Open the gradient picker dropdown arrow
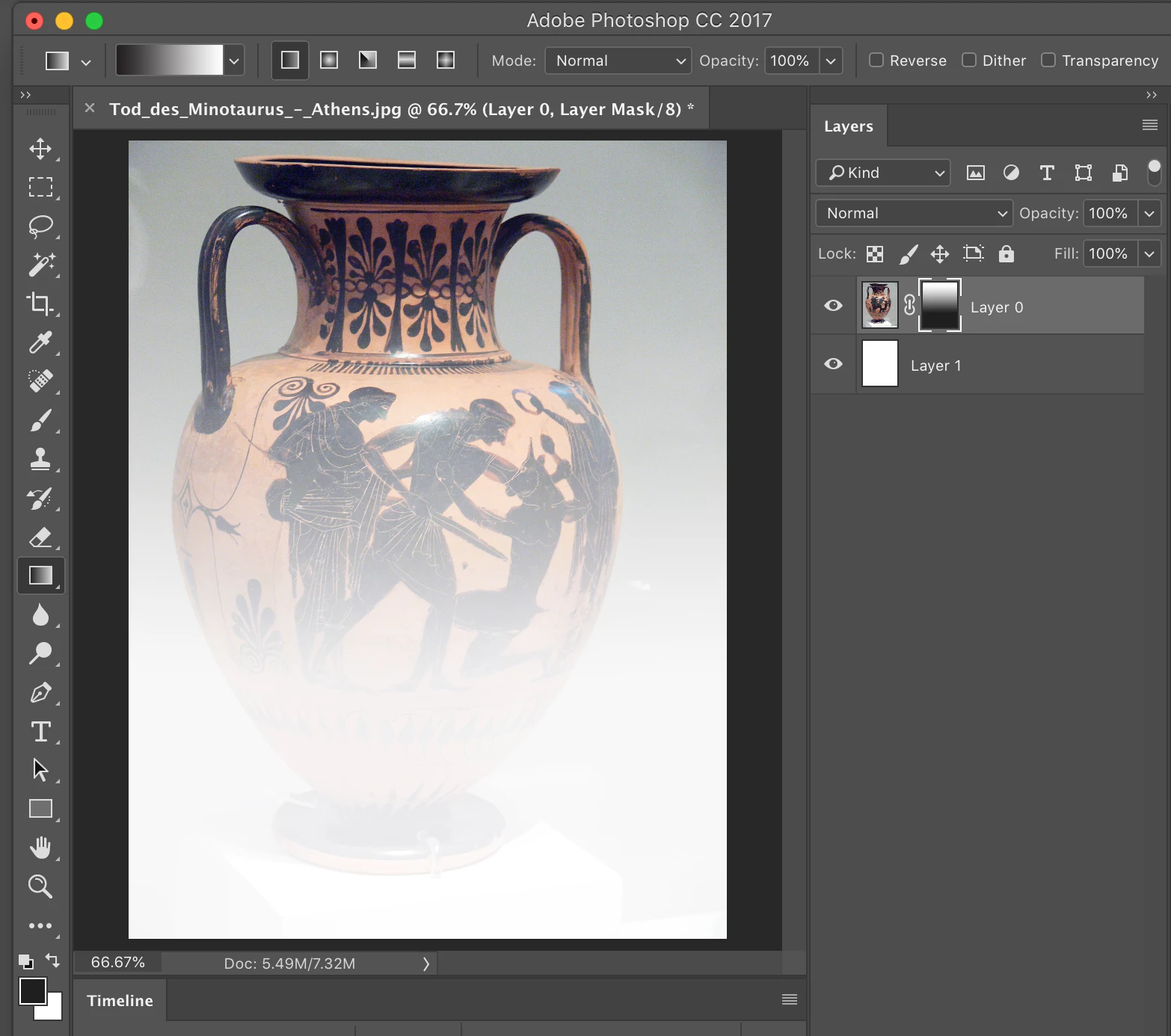Image resolution: width=1171 pixels, height=1036 pixels. pyautogui.click(x=234, y=61)
